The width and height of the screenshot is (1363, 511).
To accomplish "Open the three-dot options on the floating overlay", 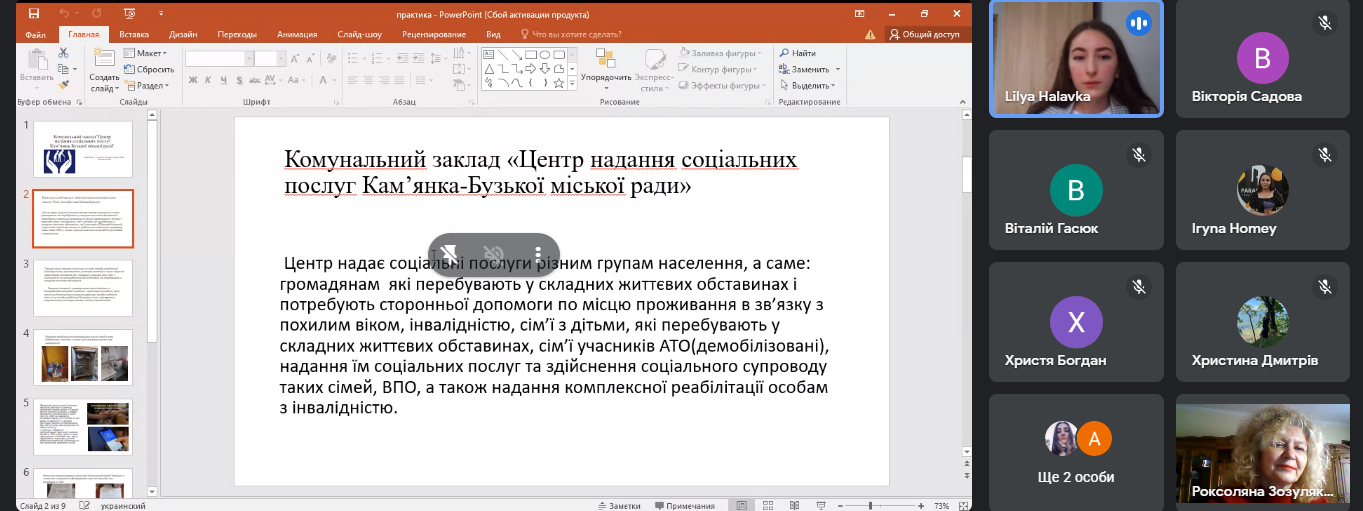I will [x=538, y=254].
